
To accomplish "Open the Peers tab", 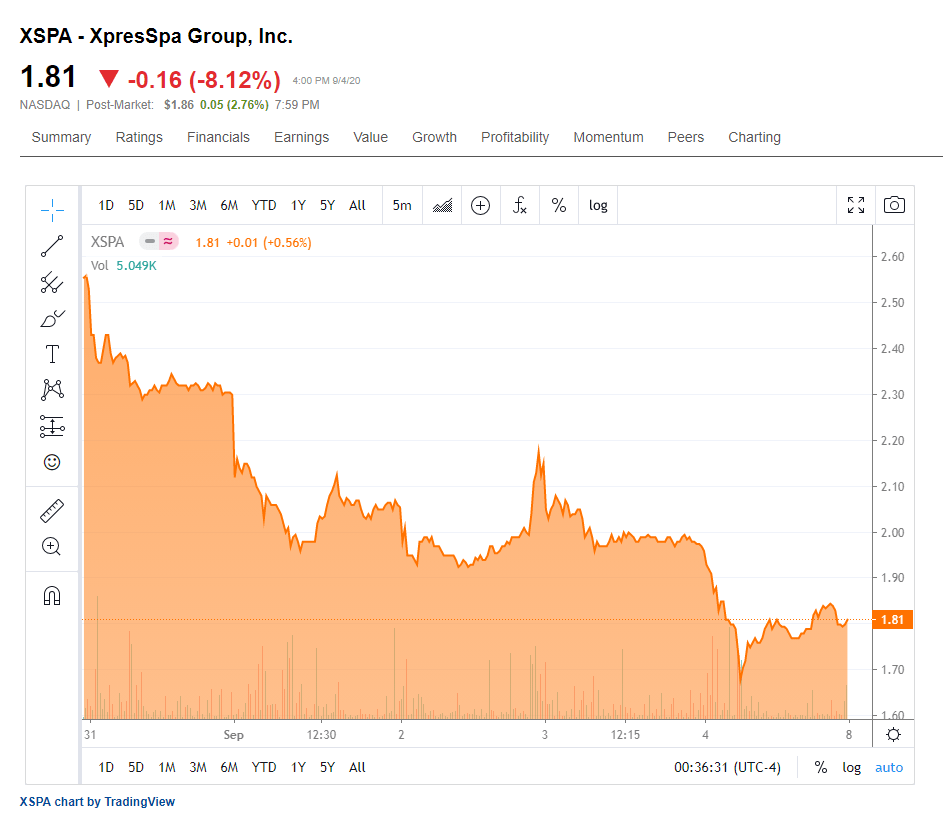I will 686,137.
